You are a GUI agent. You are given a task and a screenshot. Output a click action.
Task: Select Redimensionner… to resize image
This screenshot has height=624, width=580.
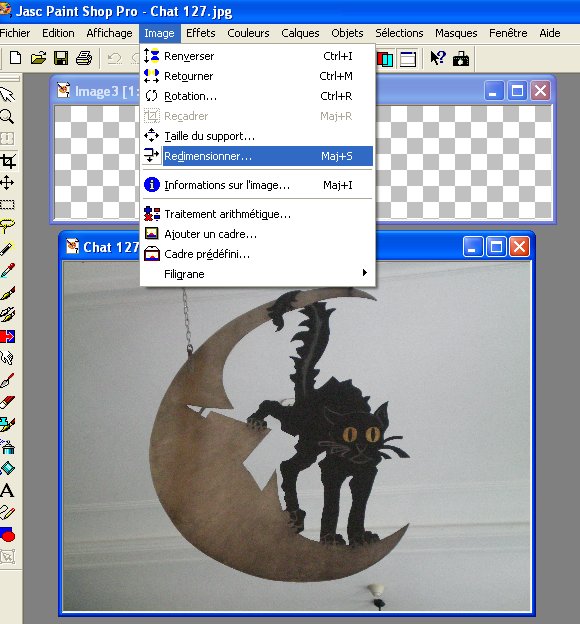[x=258, y=156]
